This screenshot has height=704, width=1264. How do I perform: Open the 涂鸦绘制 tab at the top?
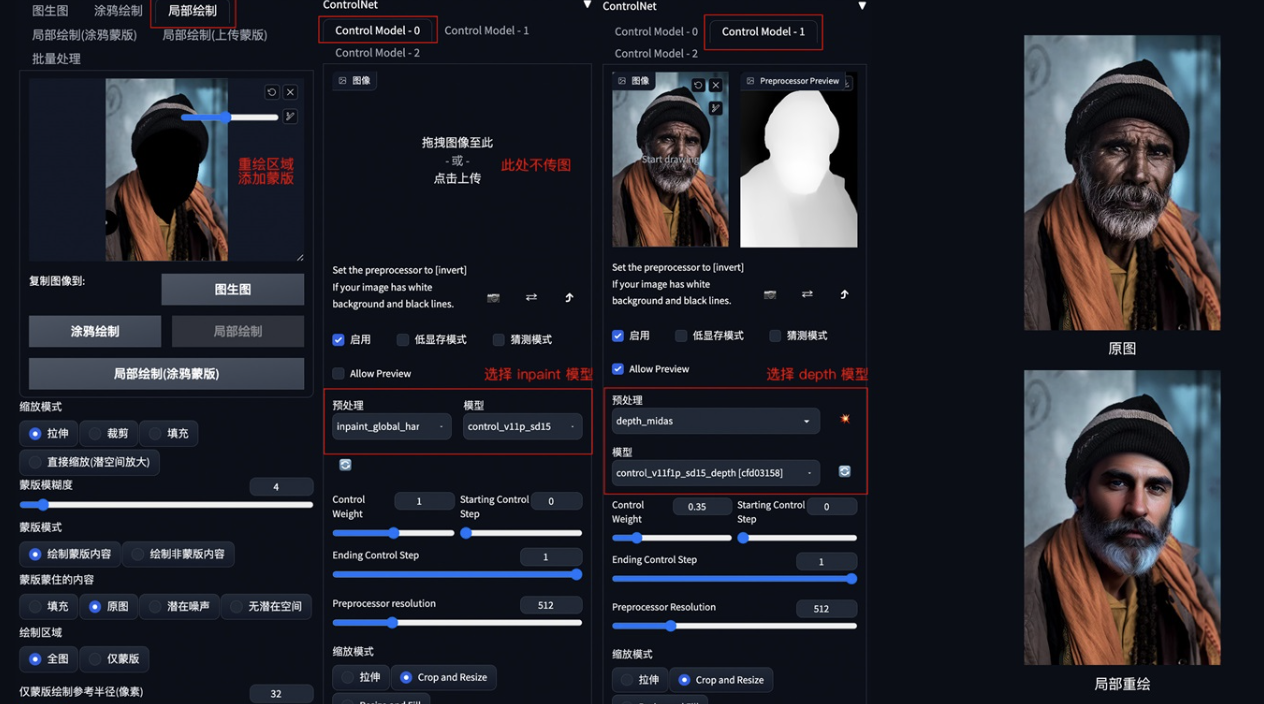pyautogui.click(x=118, y=11)
